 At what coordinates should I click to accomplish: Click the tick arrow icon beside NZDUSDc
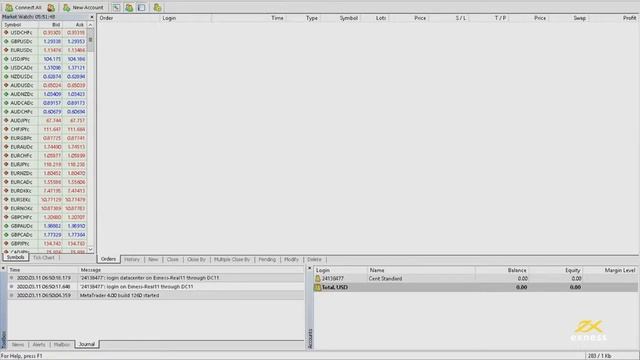pos(6,76)
